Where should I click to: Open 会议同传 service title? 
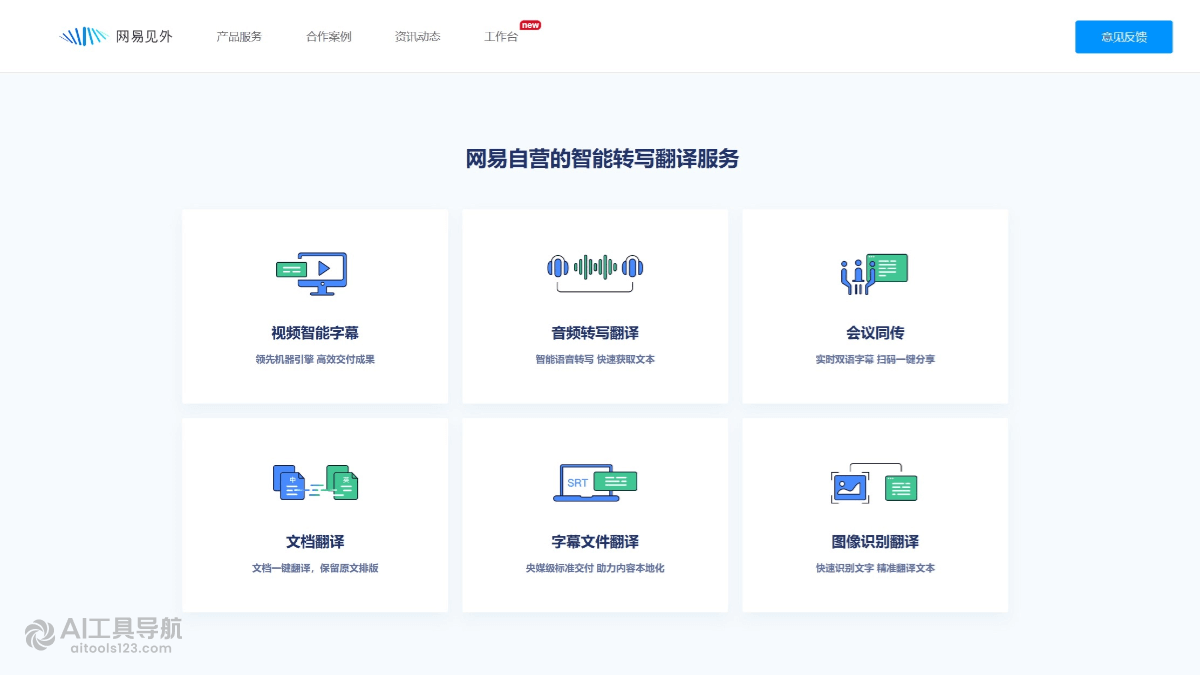pos(875,333)
